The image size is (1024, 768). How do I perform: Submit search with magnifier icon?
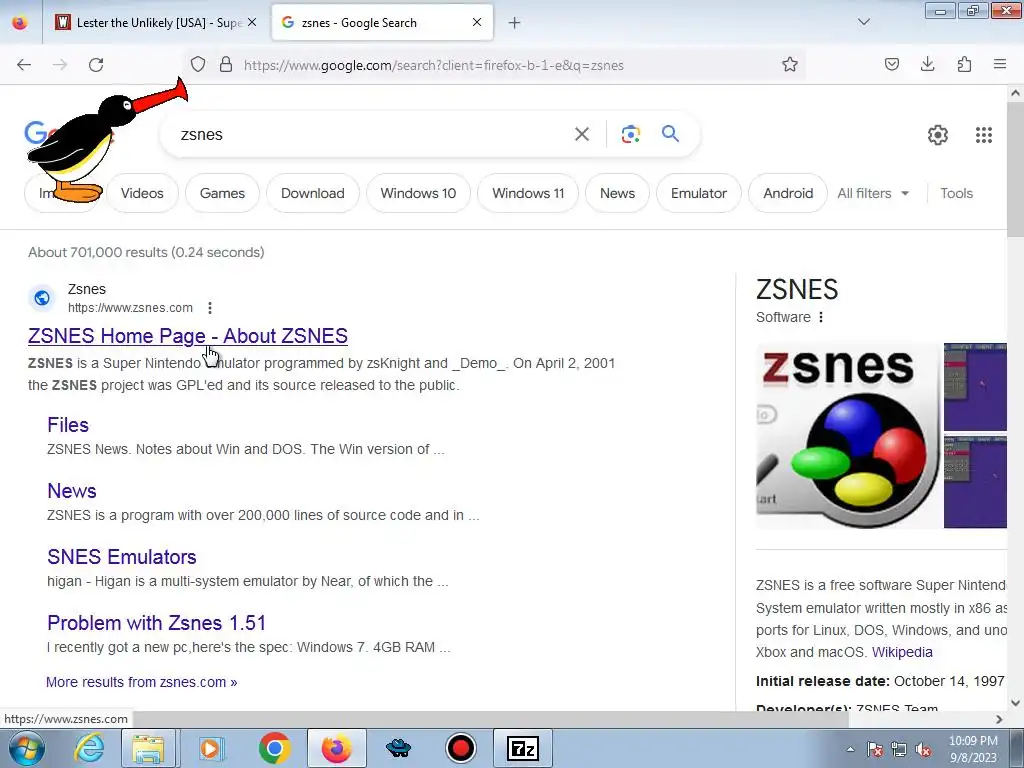click(671, 134)
